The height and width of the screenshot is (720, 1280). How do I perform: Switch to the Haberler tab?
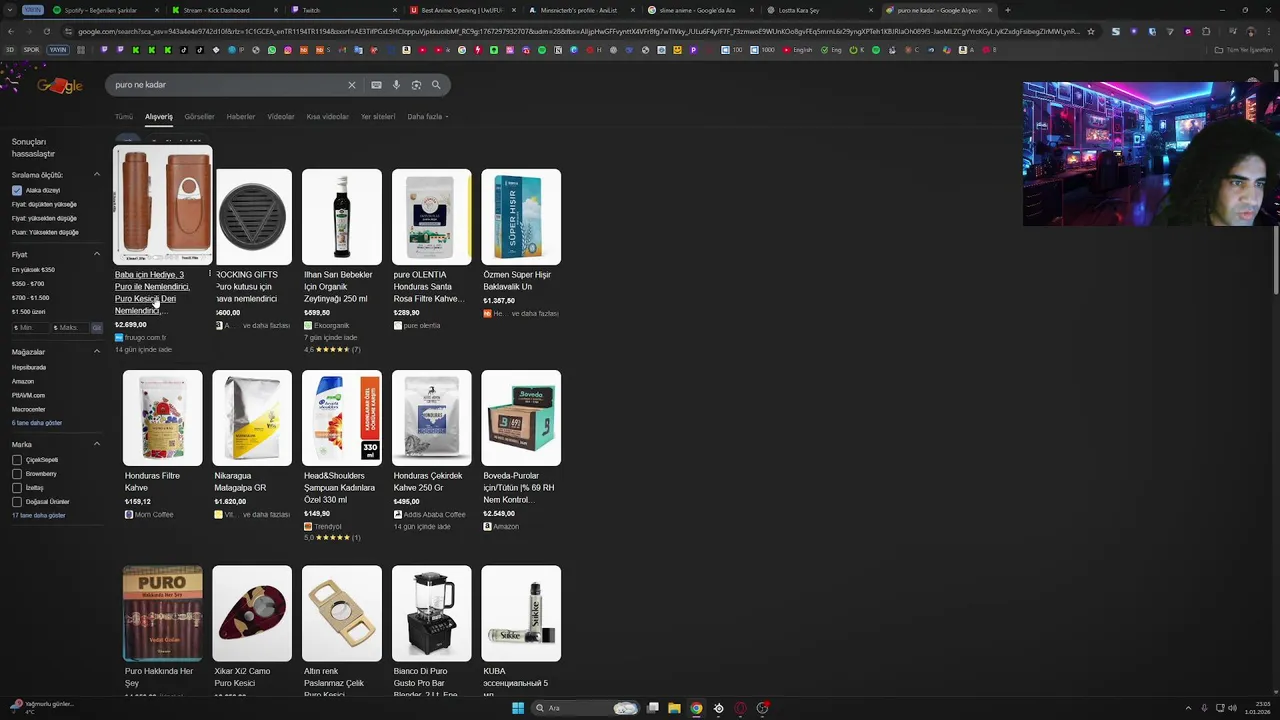[241, 117]
